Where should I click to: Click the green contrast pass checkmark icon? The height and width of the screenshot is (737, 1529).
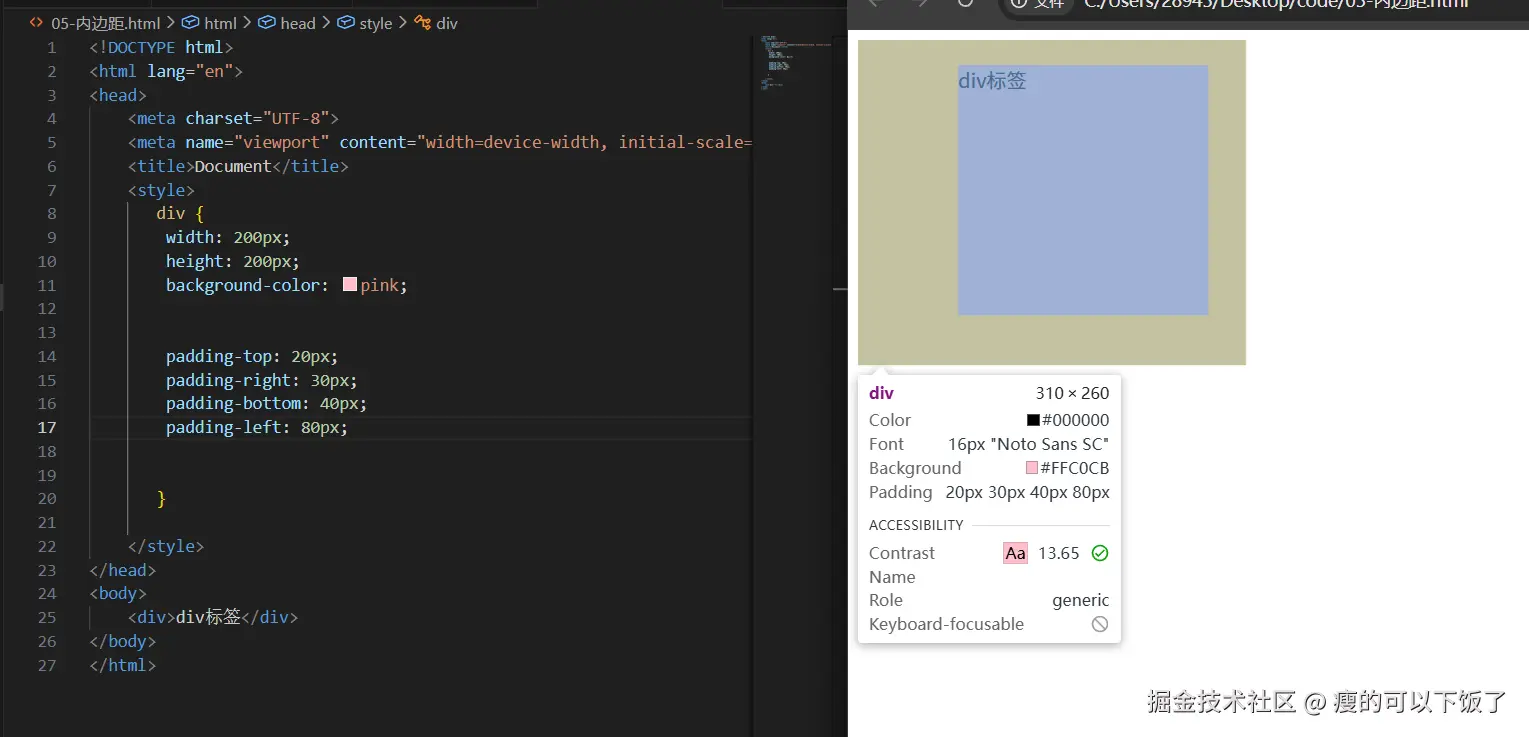(1100, 553)
